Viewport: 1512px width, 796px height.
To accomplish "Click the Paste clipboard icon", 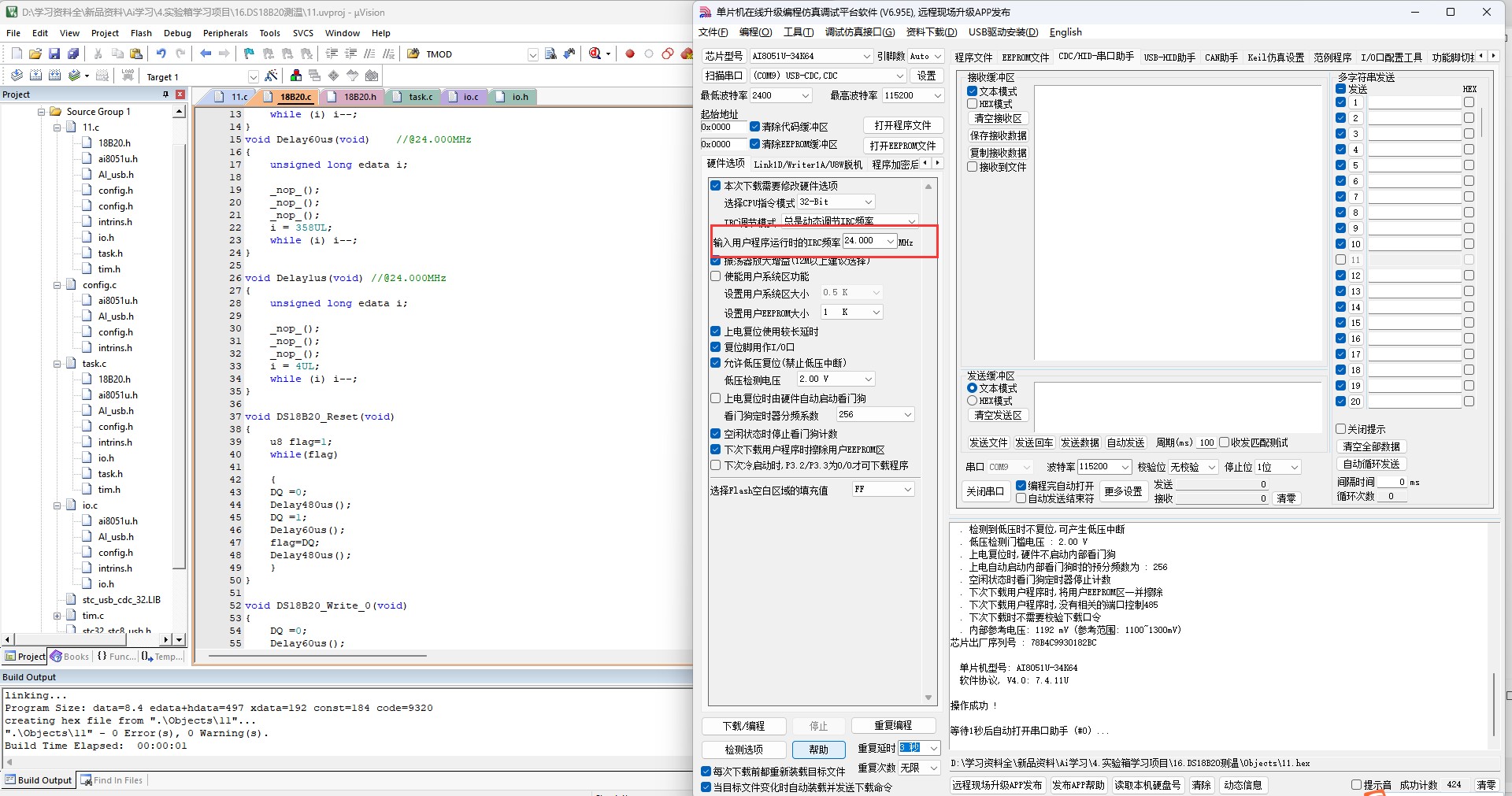I will pos(136,54).
